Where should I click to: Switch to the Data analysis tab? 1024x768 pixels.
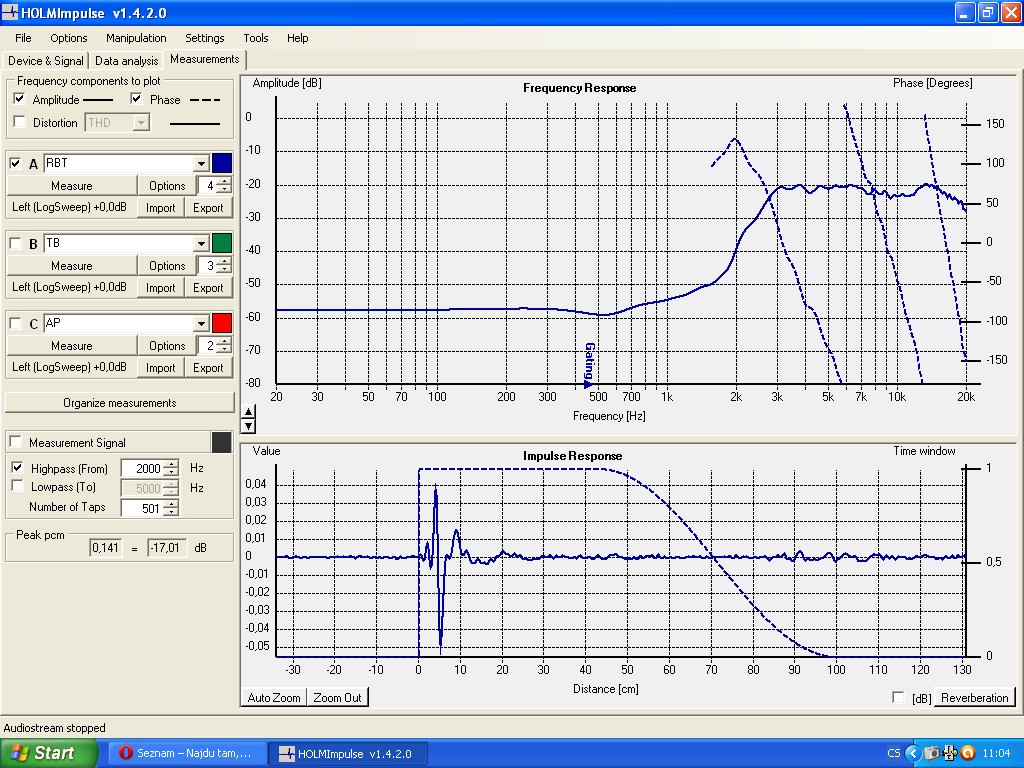[x=126, y=61]
